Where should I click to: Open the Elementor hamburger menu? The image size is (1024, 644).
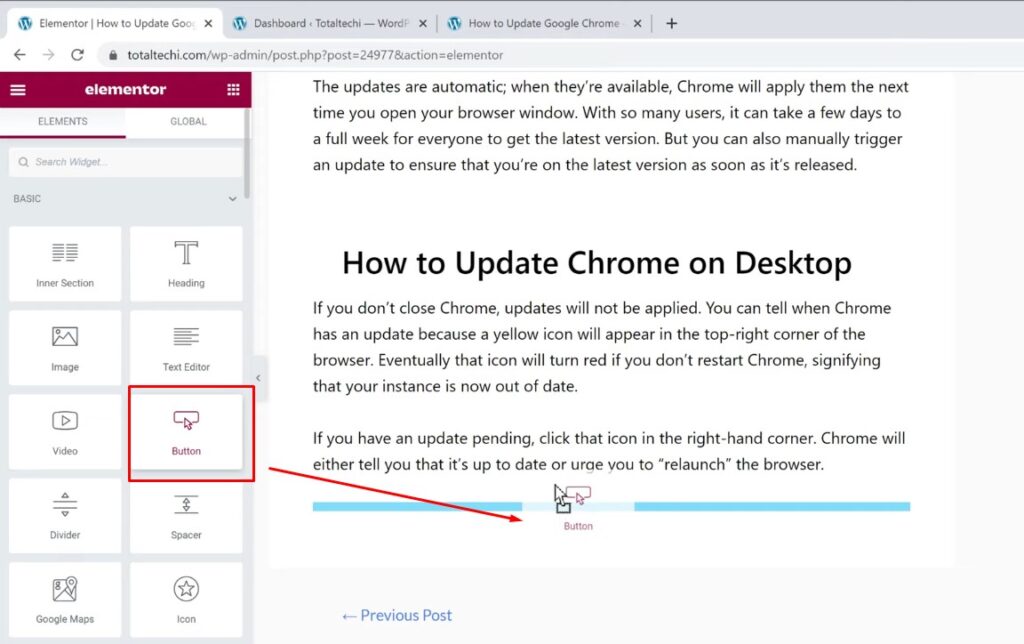tap(17, 89)
